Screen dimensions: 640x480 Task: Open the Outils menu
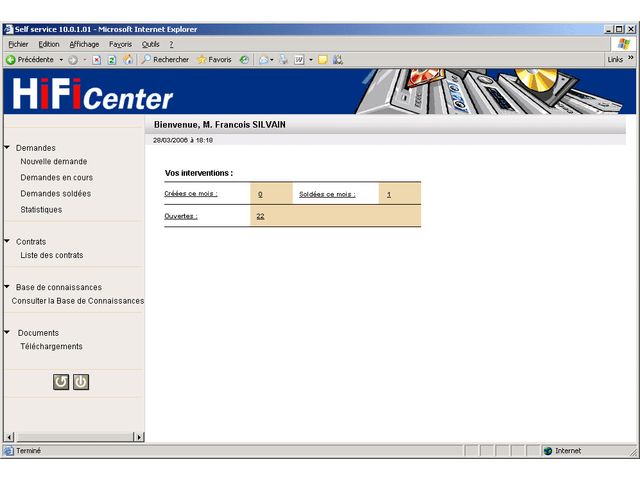point(151,44)
